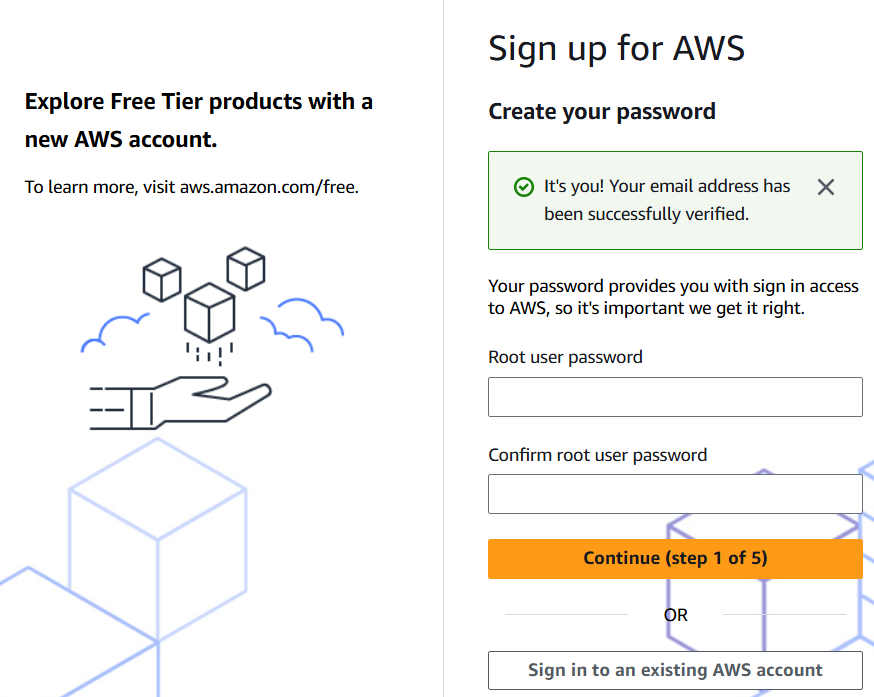Dismiss the email verified success alert
Screen dimensions: 874x697
[x=825, y=187]
